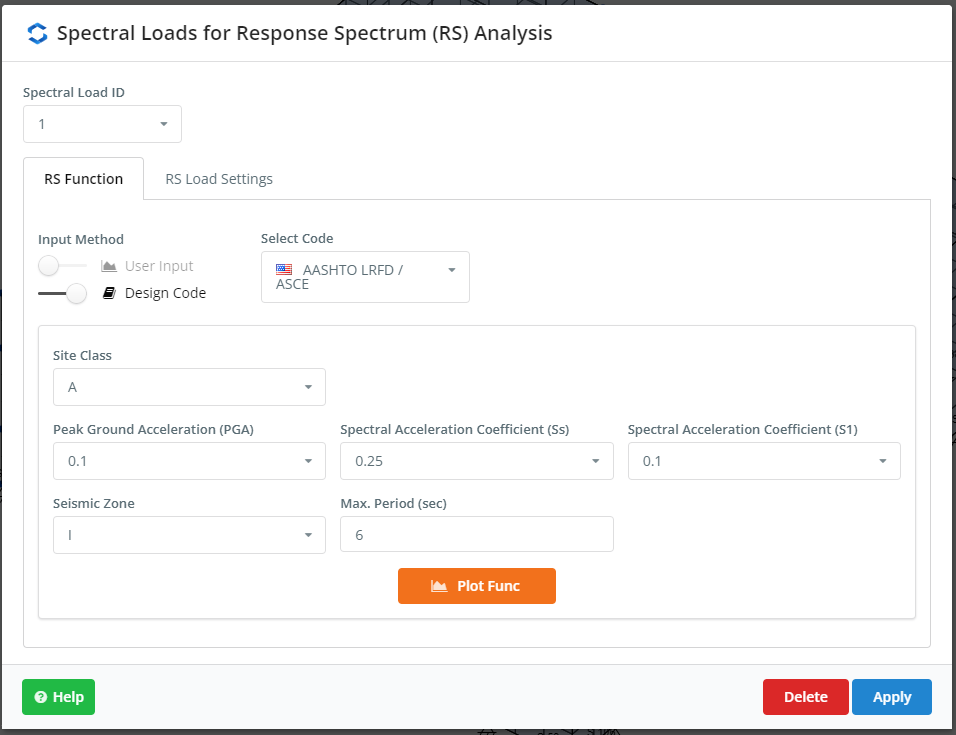Screen dimensions: 956x735
Task: Click the Design Code book icon
Action: pyautogui.click(x=109, y=293)
